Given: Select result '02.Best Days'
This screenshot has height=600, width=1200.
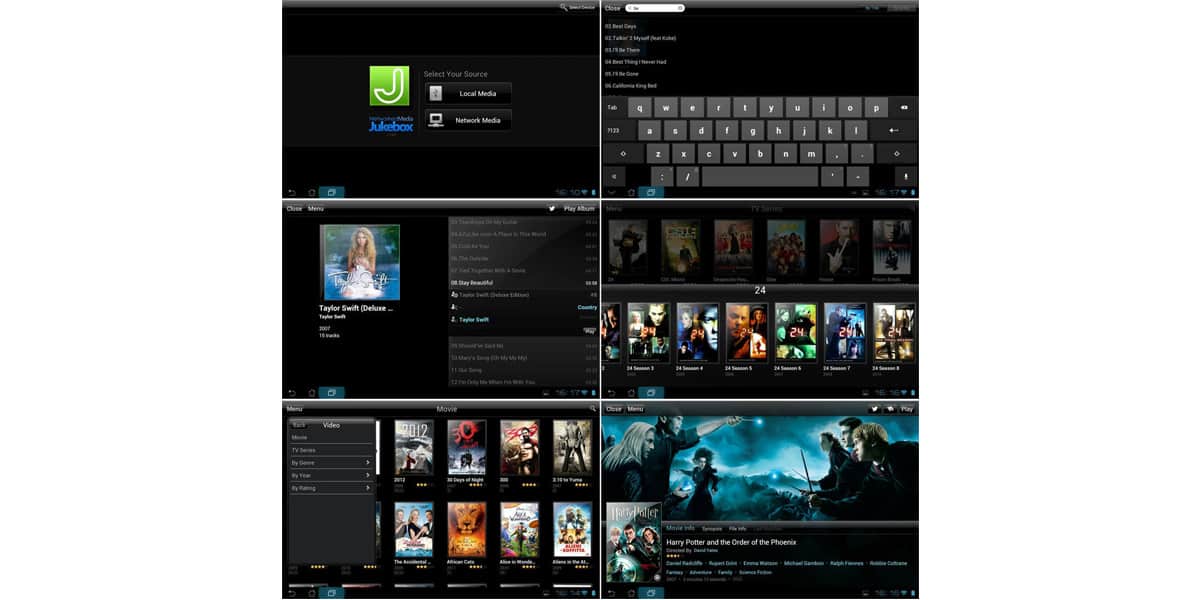Looking at the screenshot, I should coord(621,26).
